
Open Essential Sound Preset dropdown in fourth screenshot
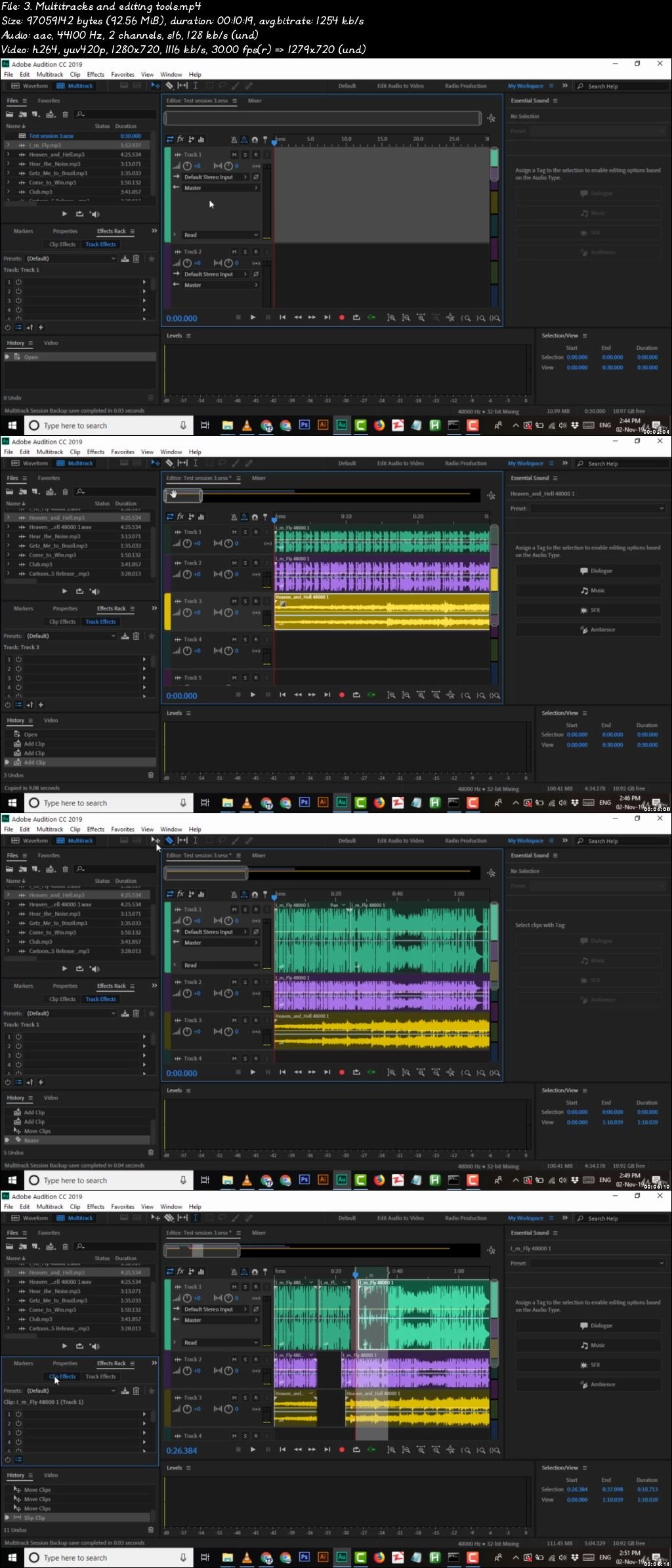(598, 1263)
